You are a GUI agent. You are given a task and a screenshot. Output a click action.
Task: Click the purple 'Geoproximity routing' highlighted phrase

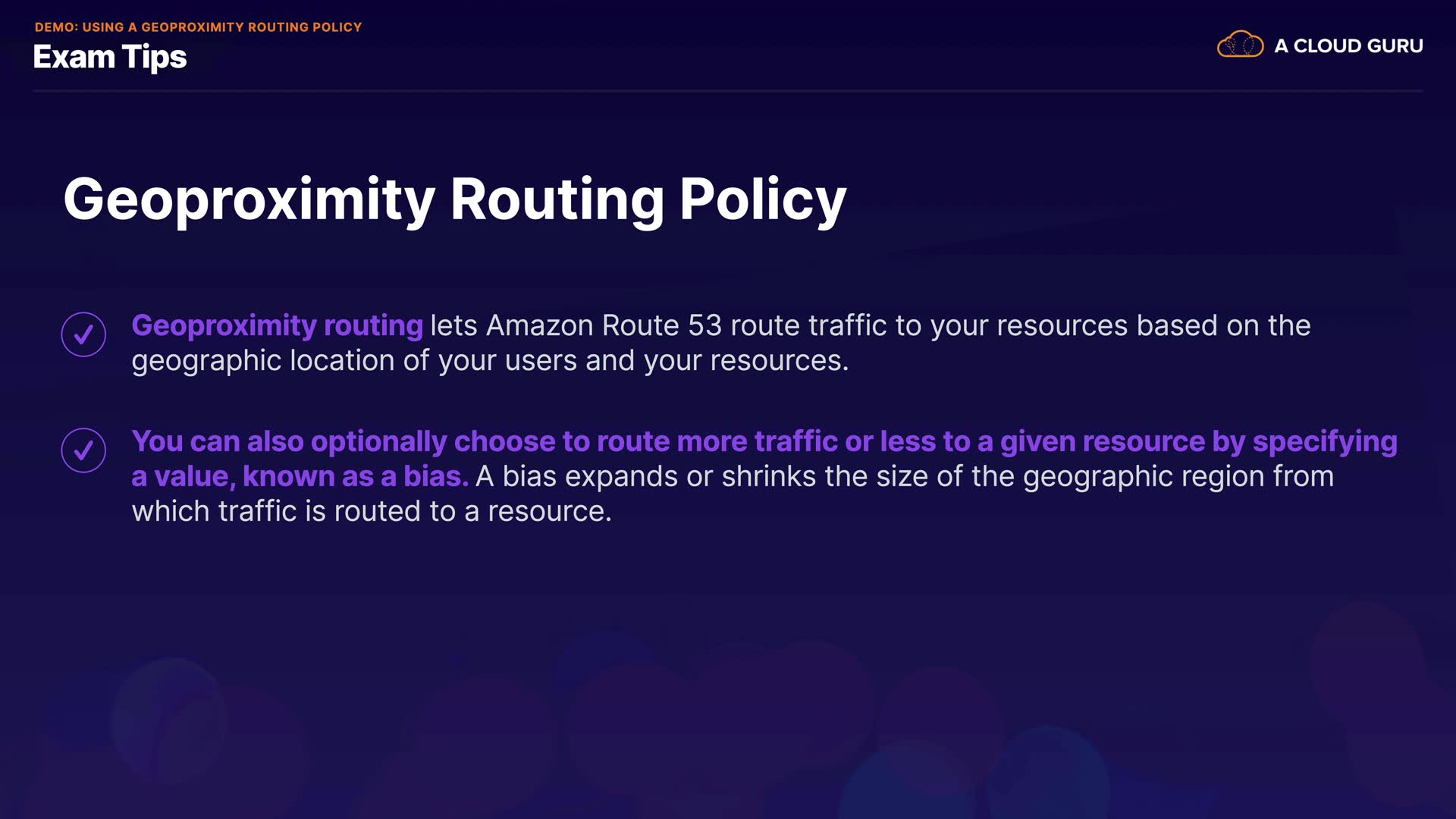pos(277,325)
